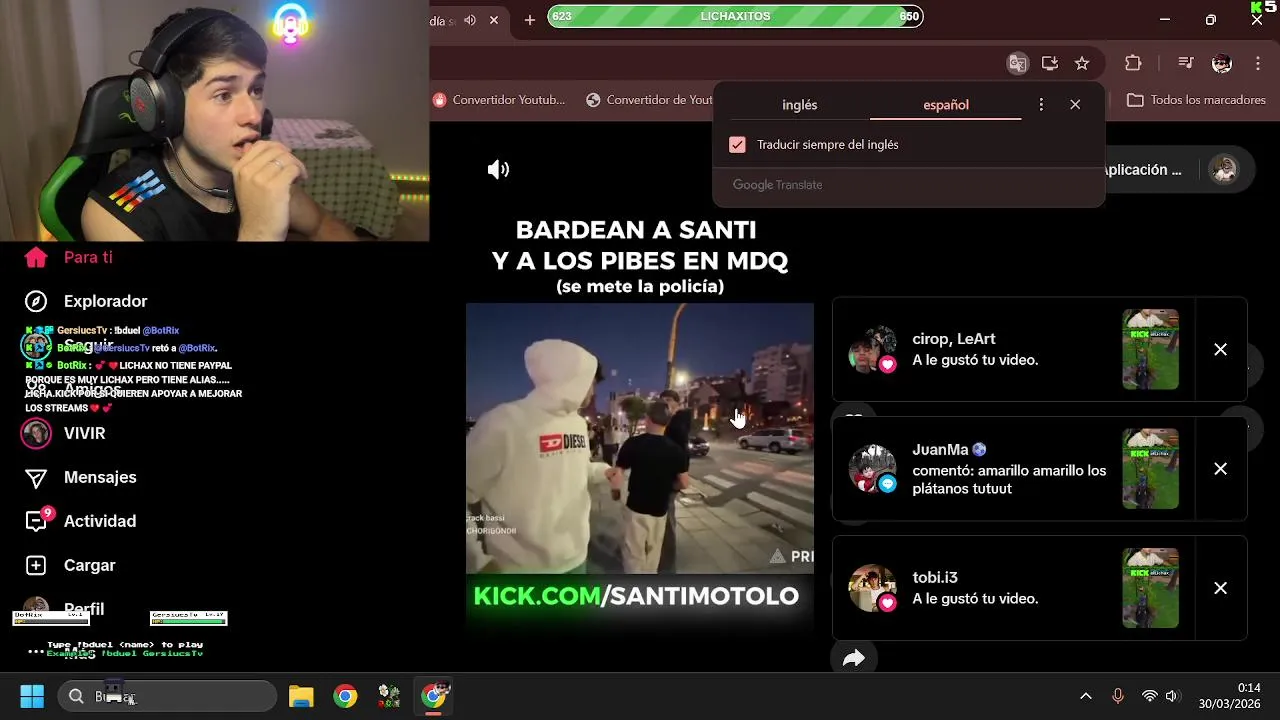Open the Chrome extensions puzzle icon
The image size is (1280, 720).
tap(1133, 63)
